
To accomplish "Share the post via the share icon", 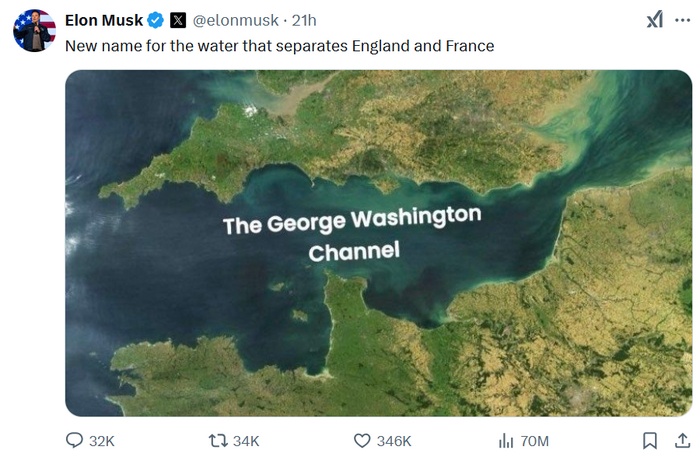I will [x=683, y=441].
